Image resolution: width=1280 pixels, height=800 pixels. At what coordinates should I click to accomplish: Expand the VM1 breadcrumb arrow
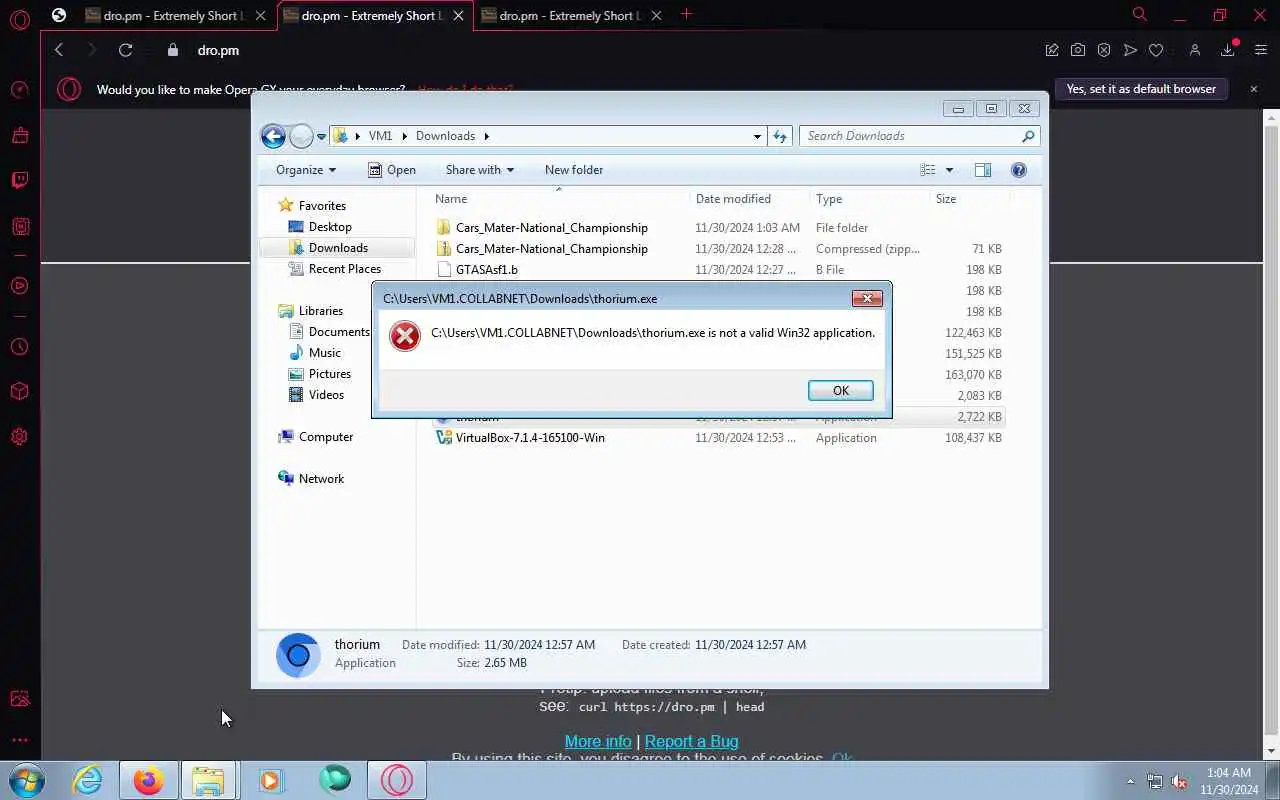pyautogui.click(x=403, y=136)
